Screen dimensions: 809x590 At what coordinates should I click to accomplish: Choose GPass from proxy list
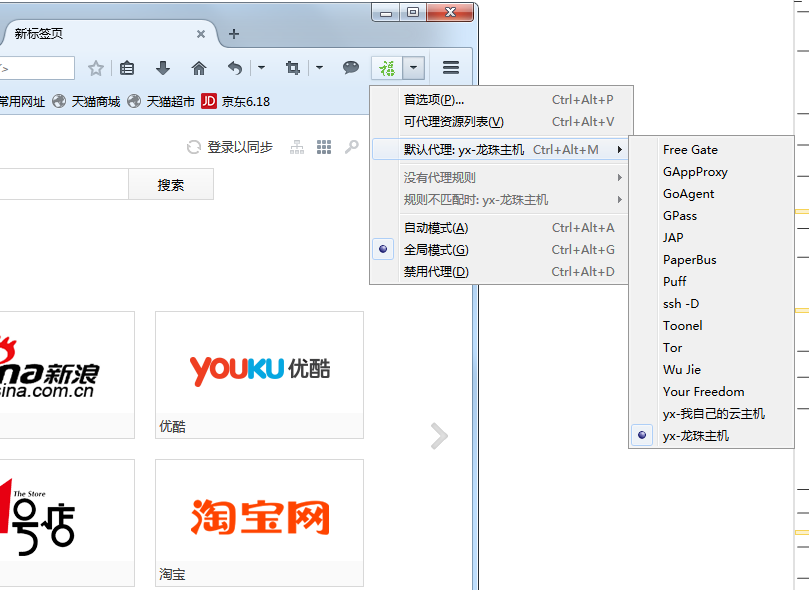click(x=711, y=216)
